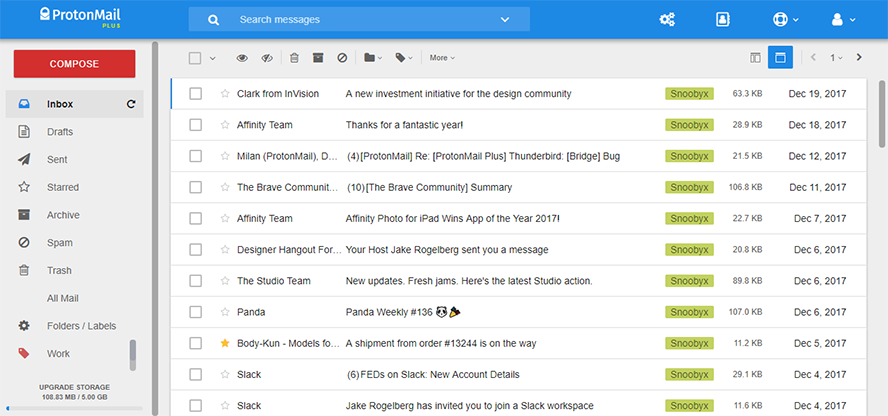Check the Affinity Photo for iPad email checkbox

tap(195, 218)
